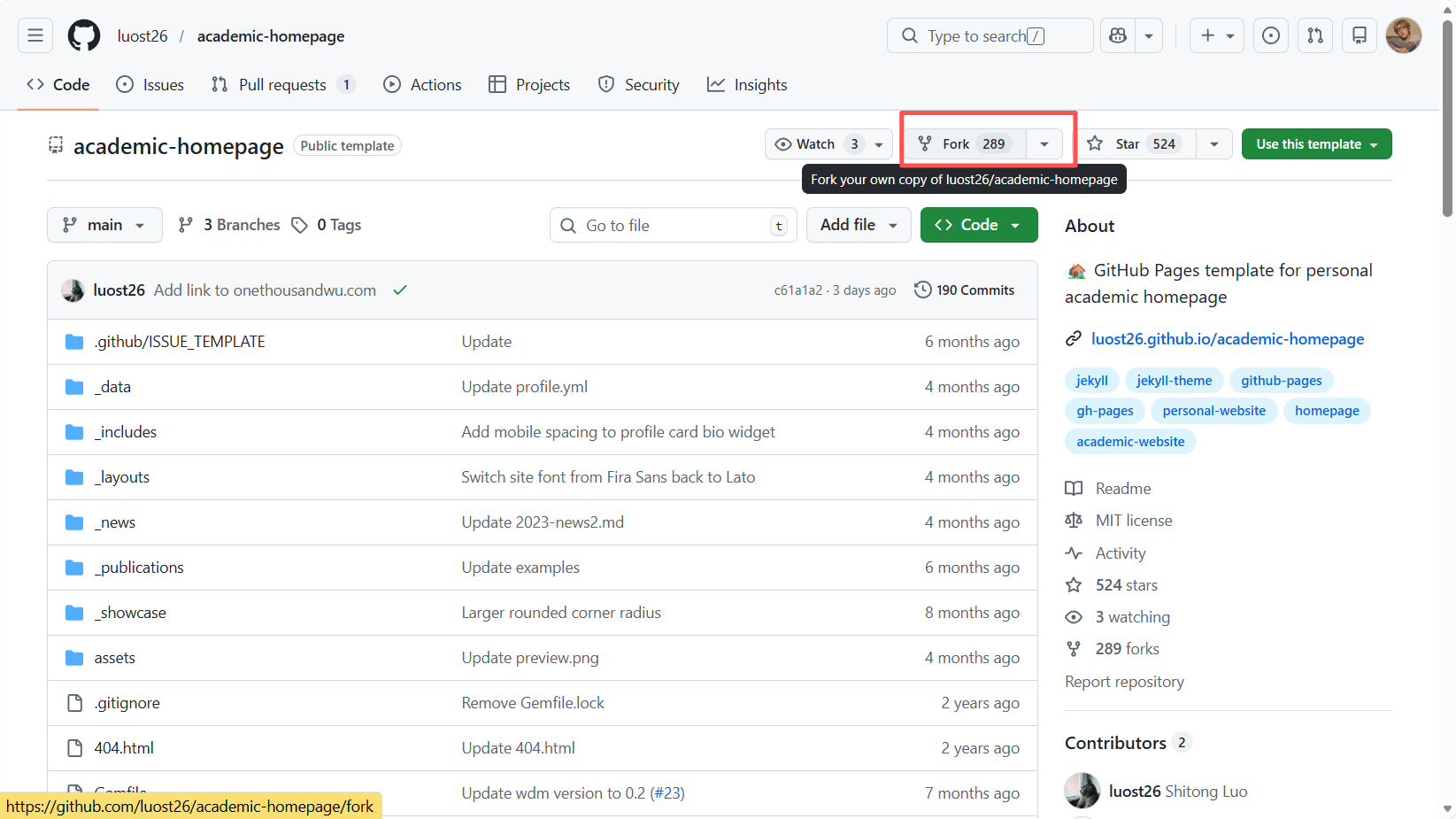Expand the main branch dropdown

click(x=104, y=225)
